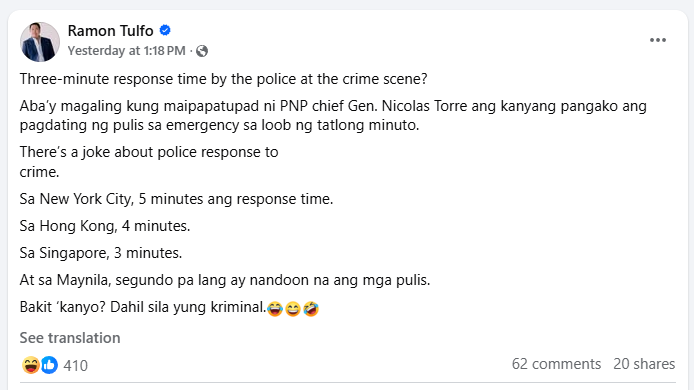Click the globe public audience icon
Image resolution: width=694 pixels, height=390 pixels.
pyautogui.click(x=202, y=51)
